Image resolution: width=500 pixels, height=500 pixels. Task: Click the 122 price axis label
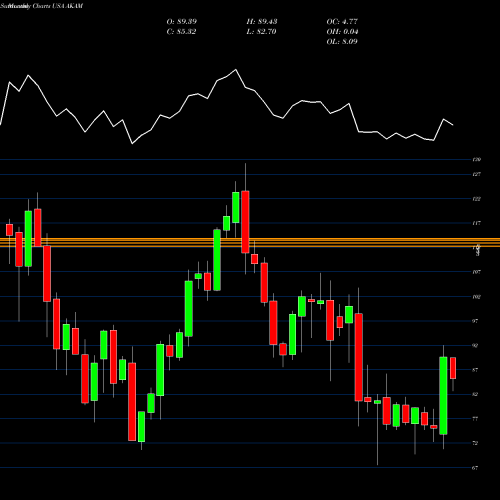[477, 199]
